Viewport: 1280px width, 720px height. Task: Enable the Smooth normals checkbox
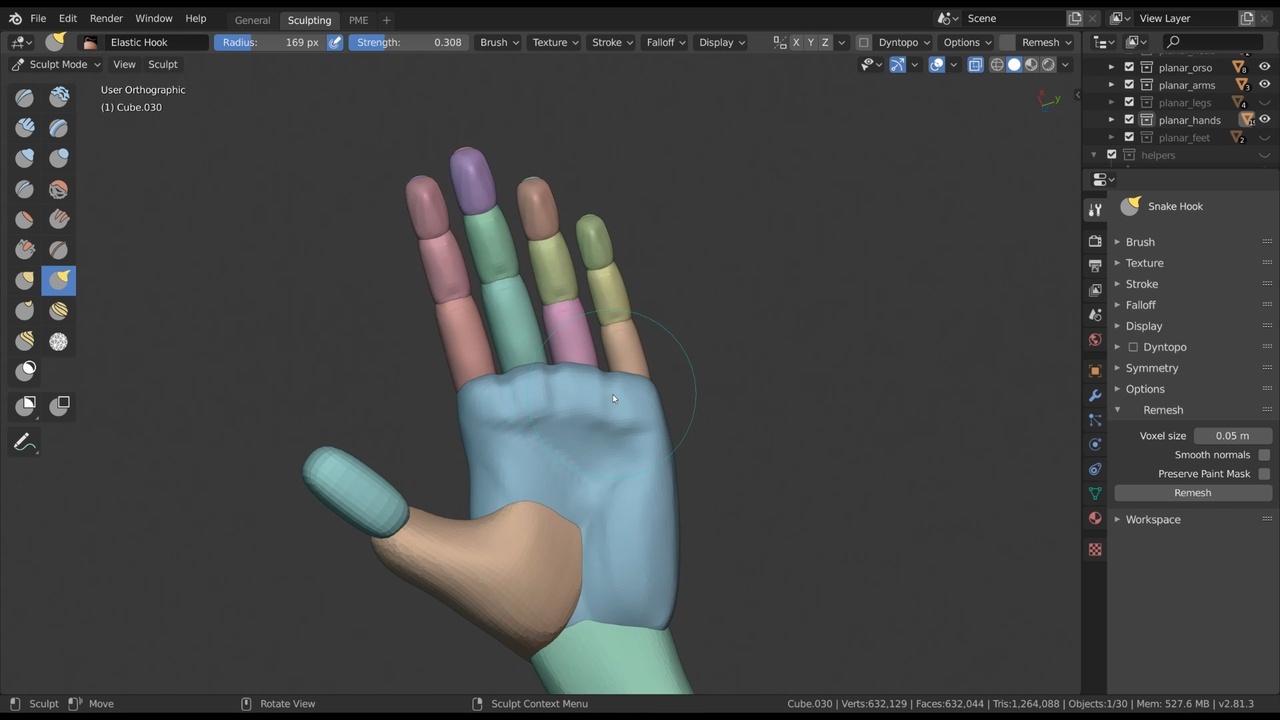(x=1264, y=454)
